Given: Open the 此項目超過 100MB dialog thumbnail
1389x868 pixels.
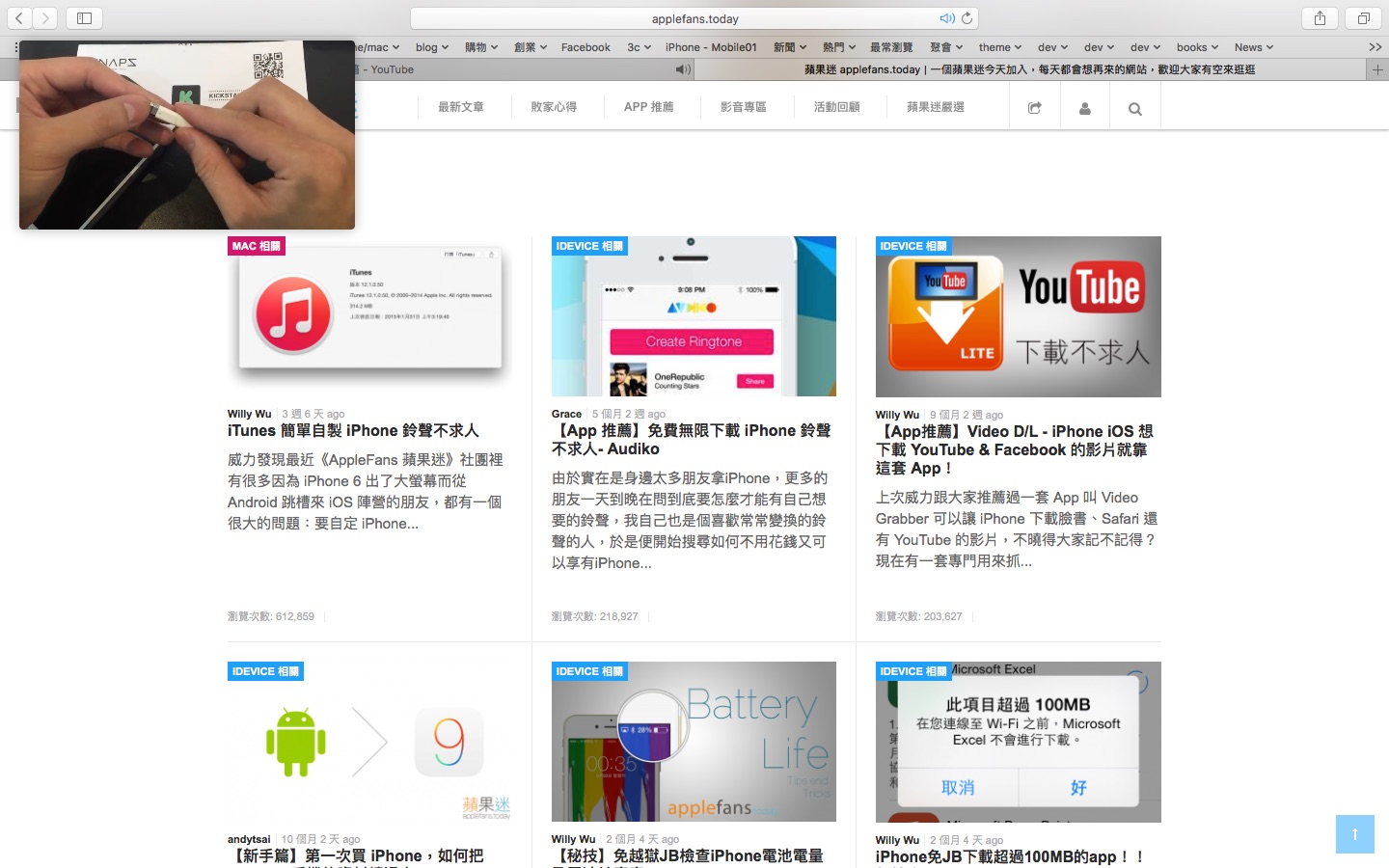Looking at the screenshot, I should [1019, 742].
